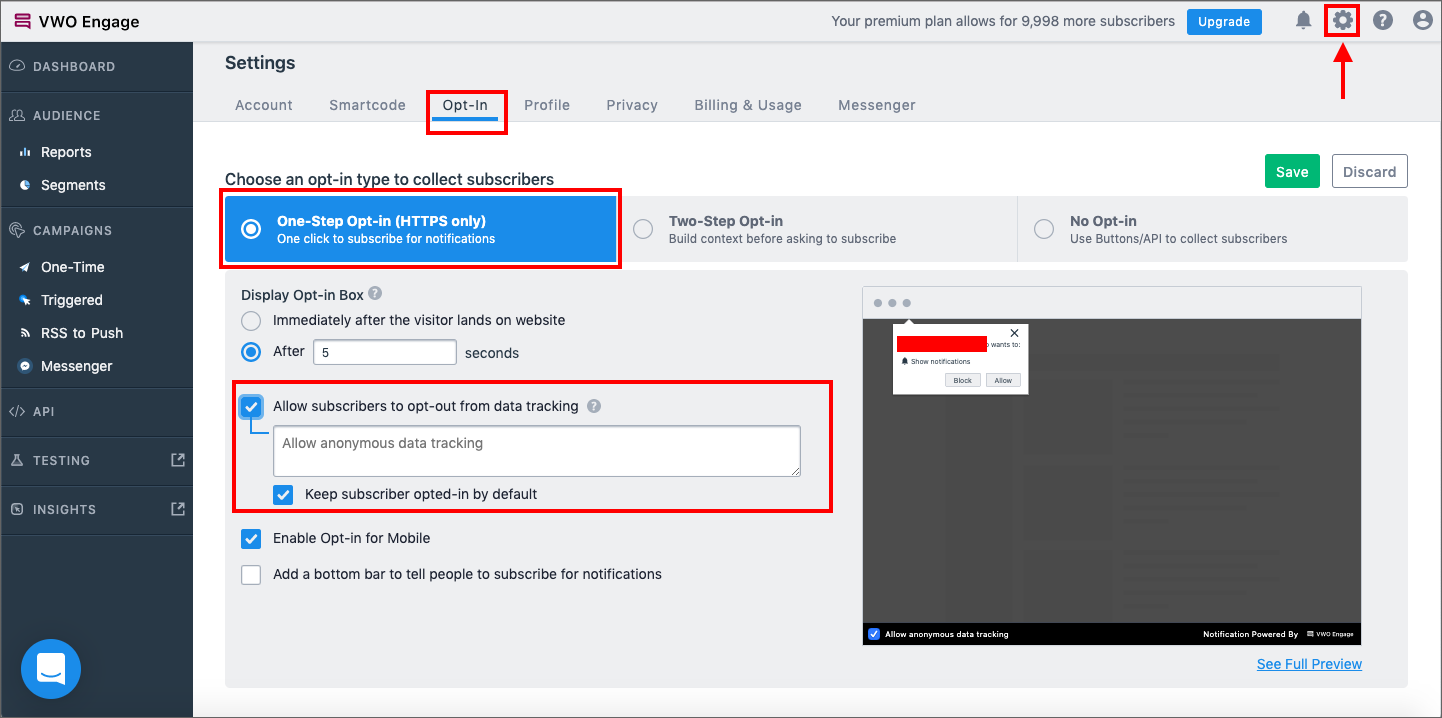Click Block in the preview popup

tap(962, 380)
